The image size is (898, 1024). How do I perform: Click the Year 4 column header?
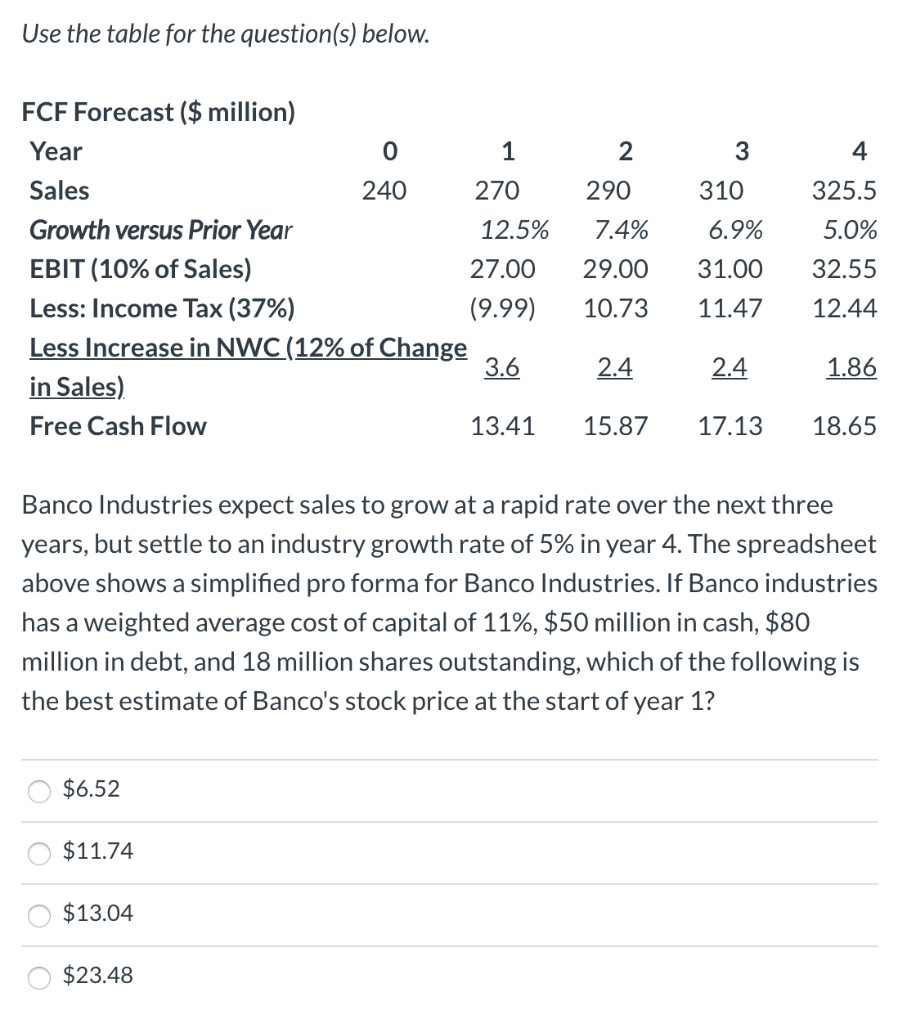pos(858,152)
